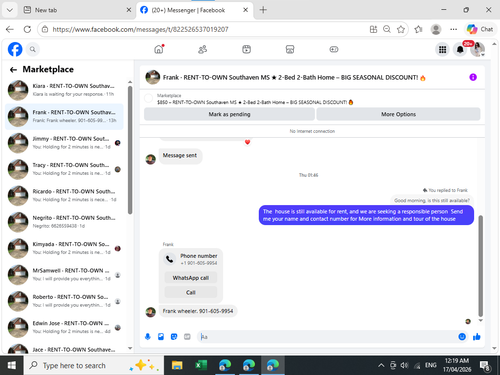Choose a GIF from the composer
The width and height of the screenshot is (500, 375).
[187, 337]
